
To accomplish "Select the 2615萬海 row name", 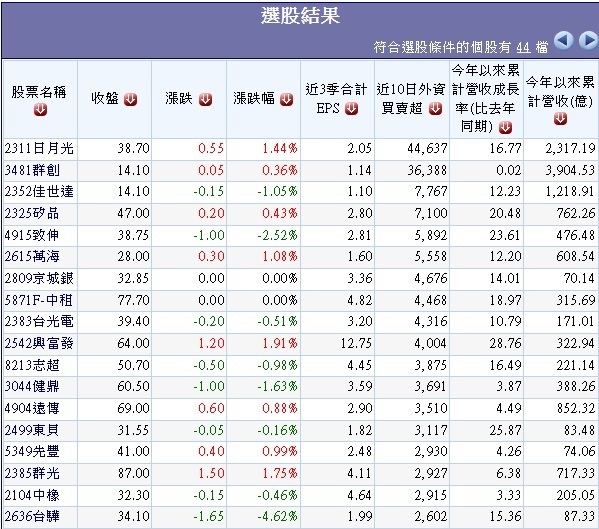I will coord(32,256).
